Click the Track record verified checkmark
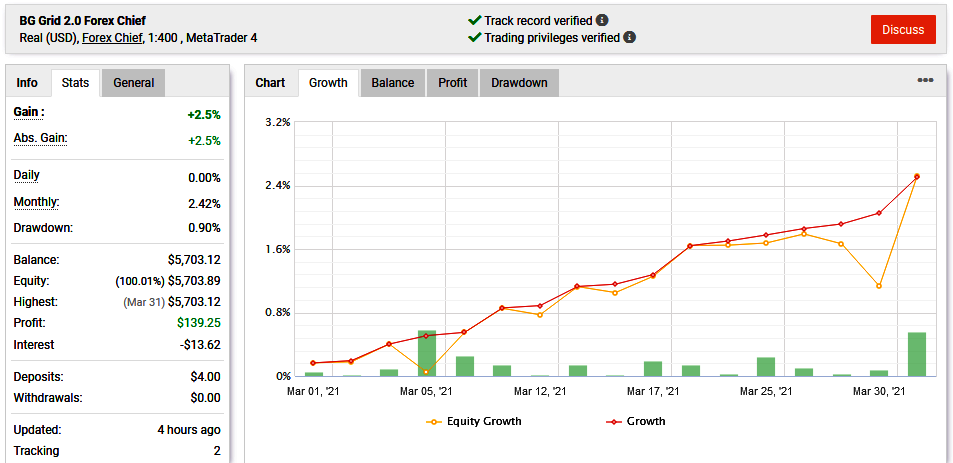Viewport: 953px width, 463px height. 475,21
